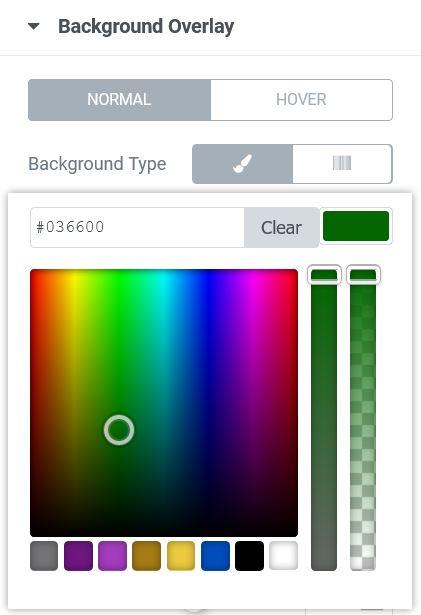Pick the gray preset swatch

[x=44, y=556]
